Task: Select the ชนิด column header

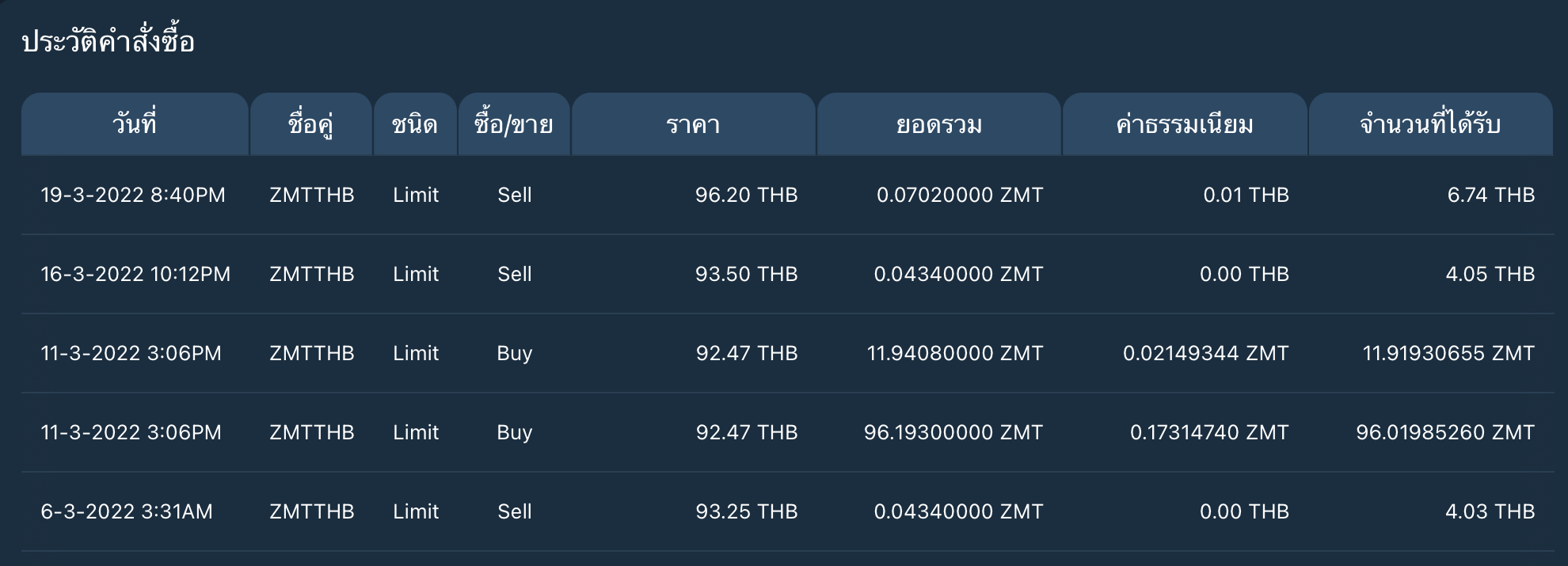Action: click(x=415, y=124)
